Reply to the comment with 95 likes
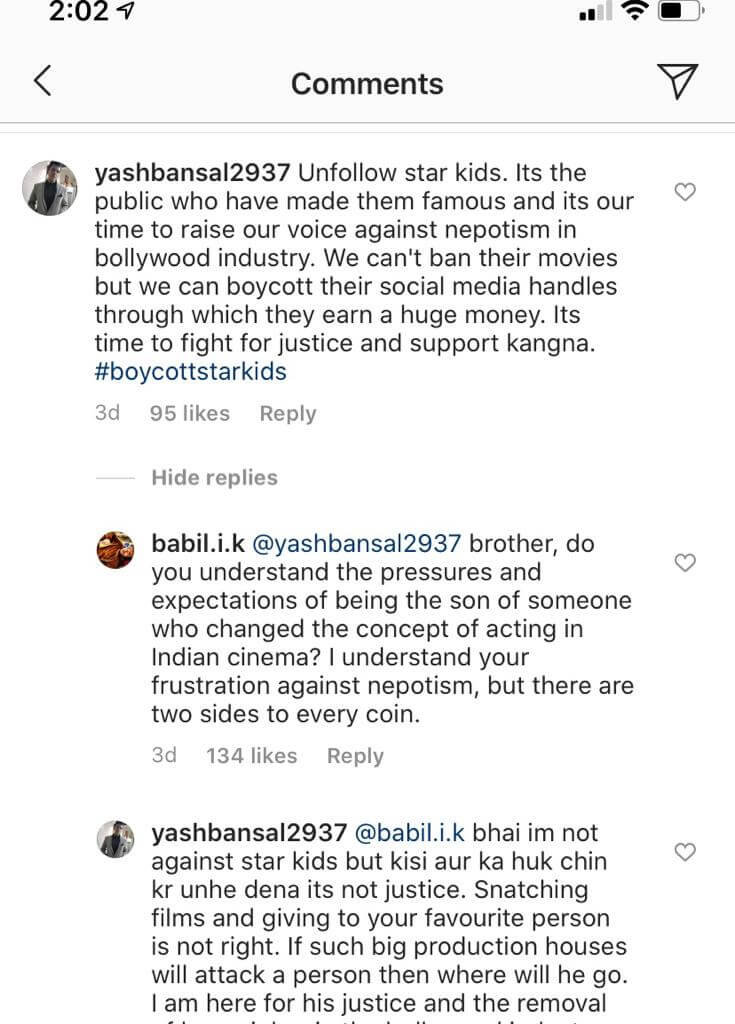The width and height of the screenshot is (735, 1024). 287,414
